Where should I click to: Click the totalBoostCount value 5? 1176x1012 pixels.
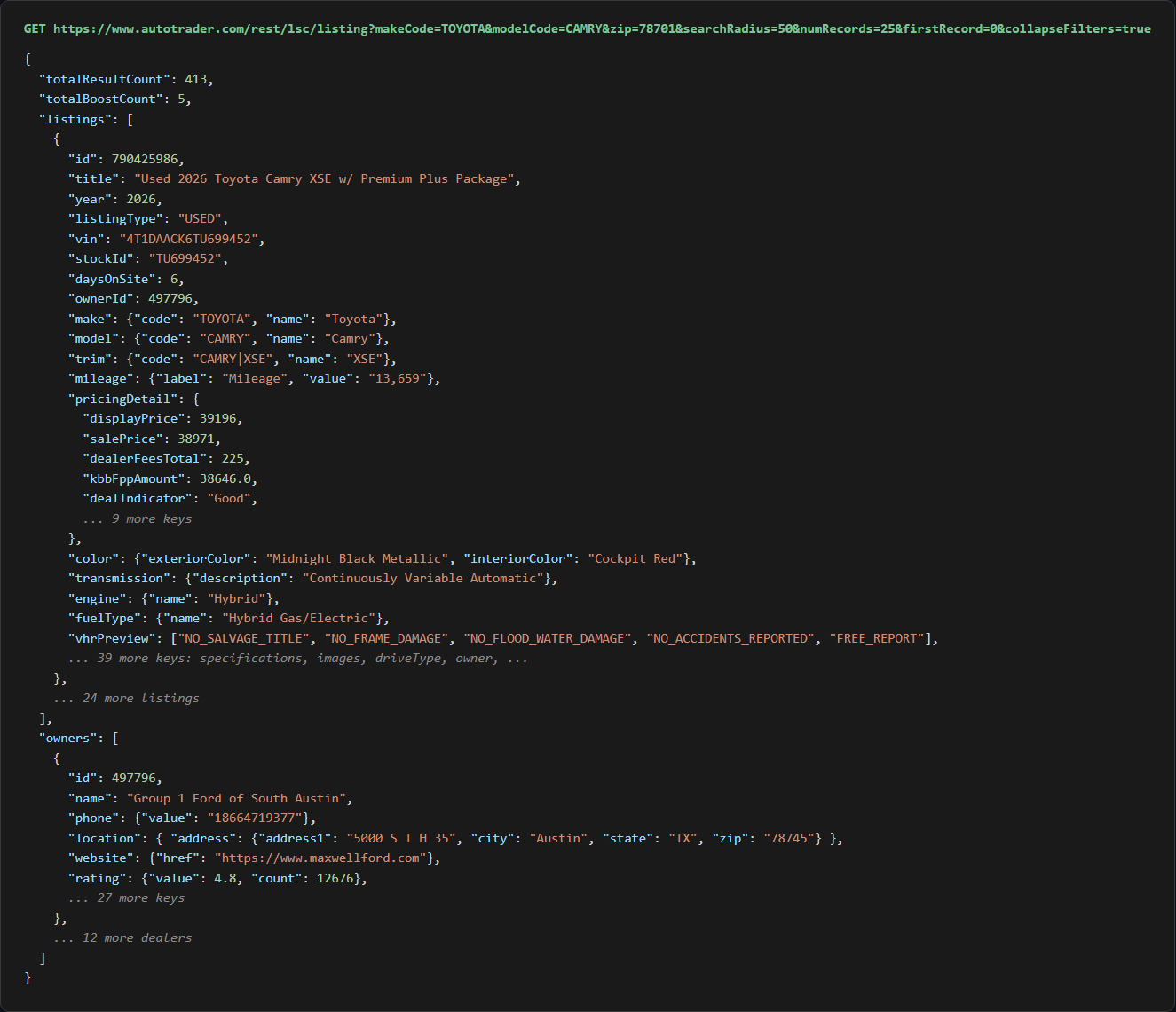point(181,99)
